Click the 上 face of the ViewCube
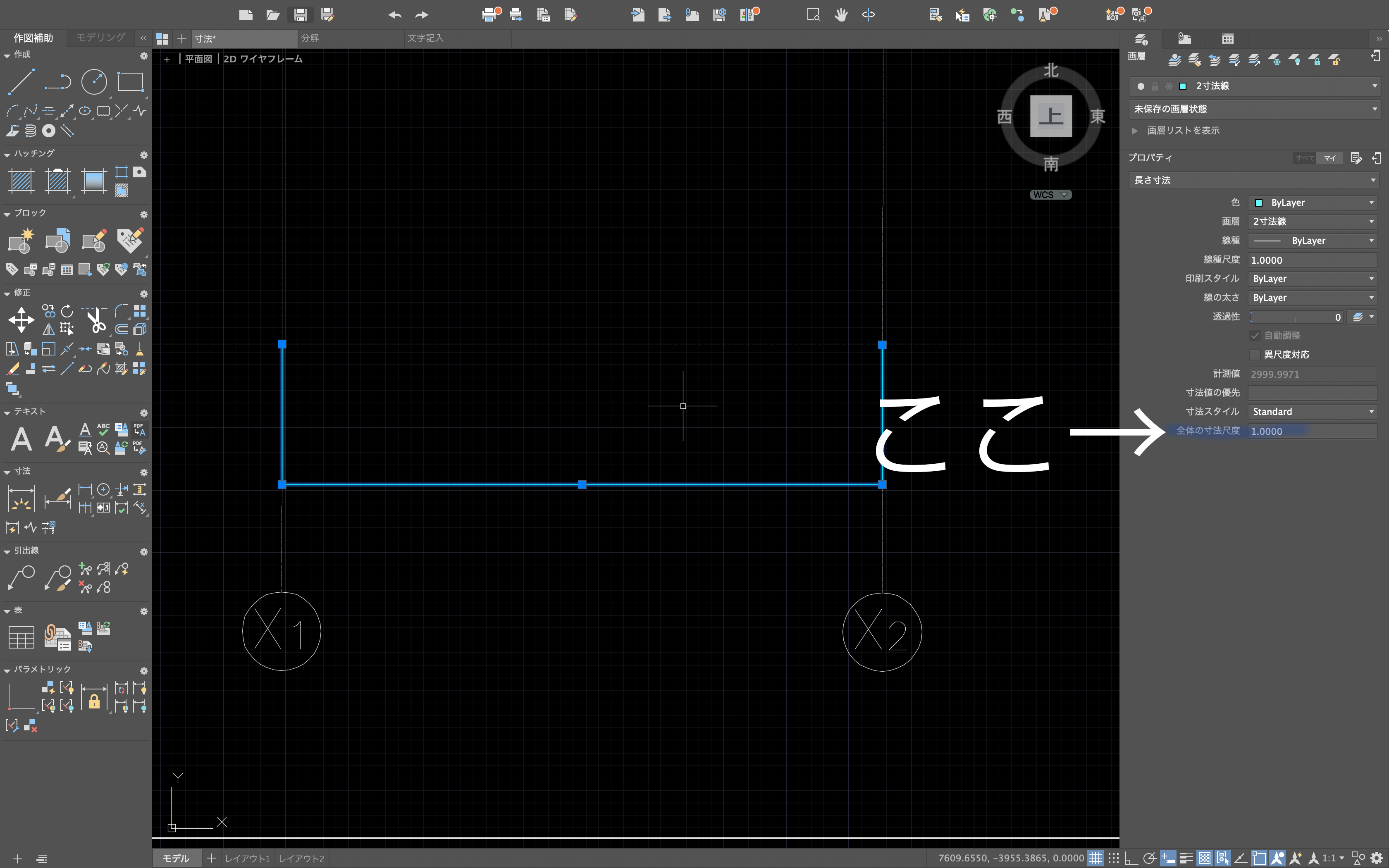Viewport: 1389px width, 868px height. click(1051, 117)
